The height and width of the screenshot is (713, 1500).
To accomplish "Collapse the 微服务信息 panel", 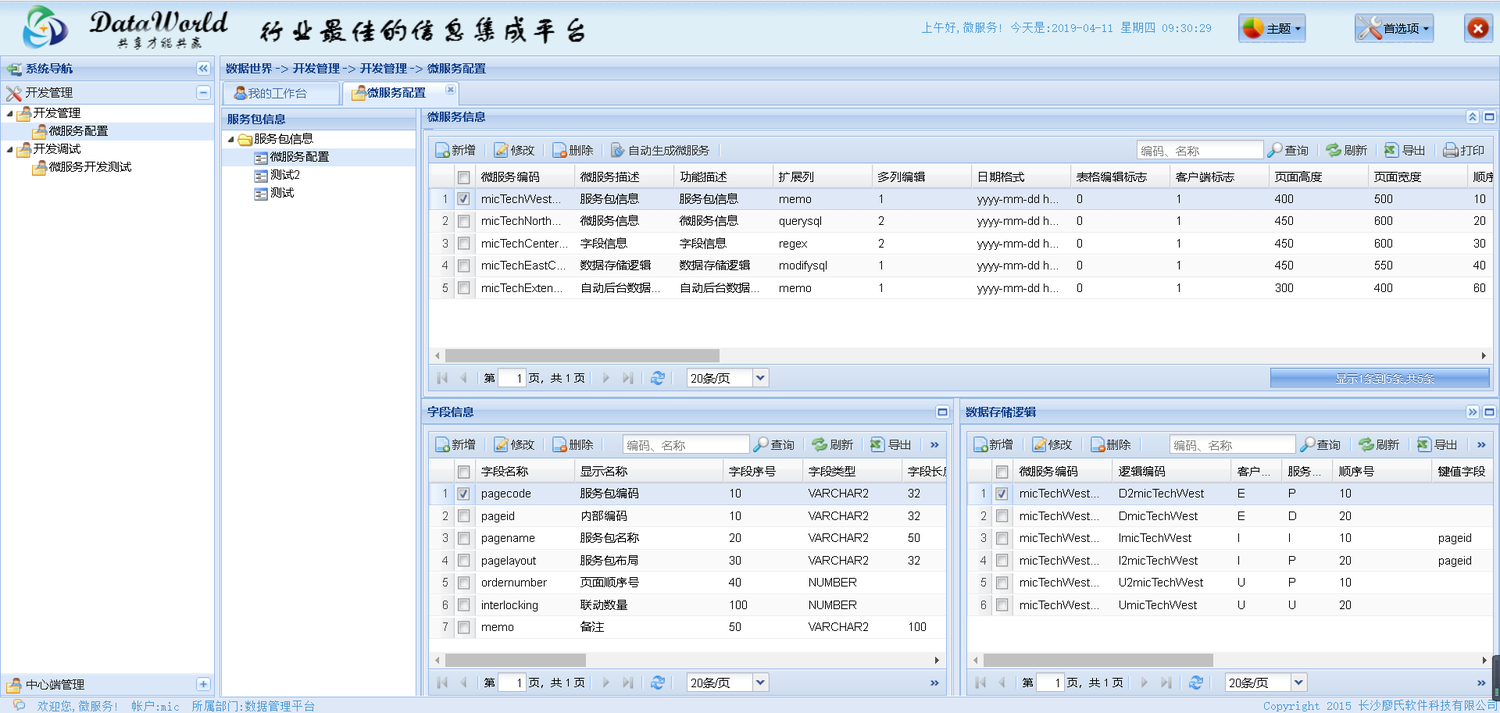I will tap(1472, 117).
